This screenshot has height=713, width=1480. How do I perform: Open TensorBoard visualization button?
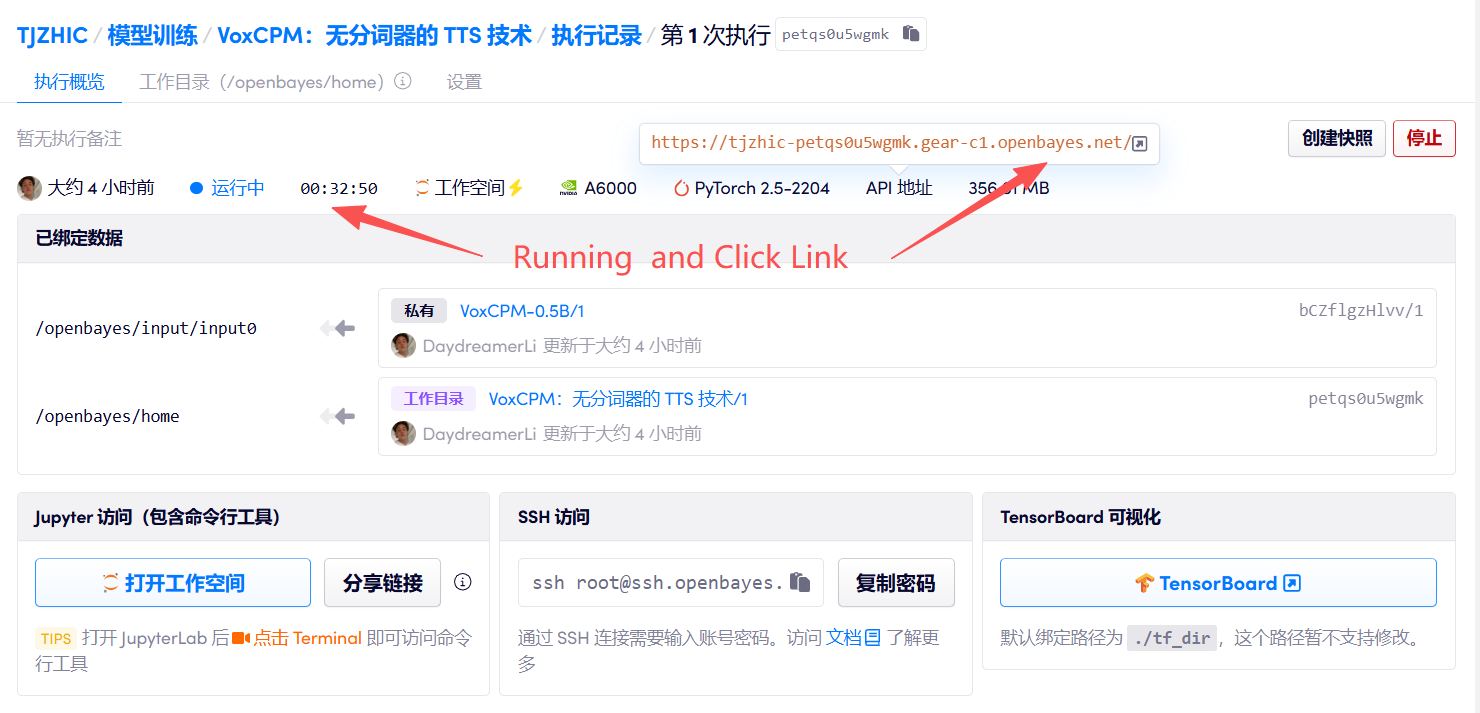click(x=1217, y=583)
